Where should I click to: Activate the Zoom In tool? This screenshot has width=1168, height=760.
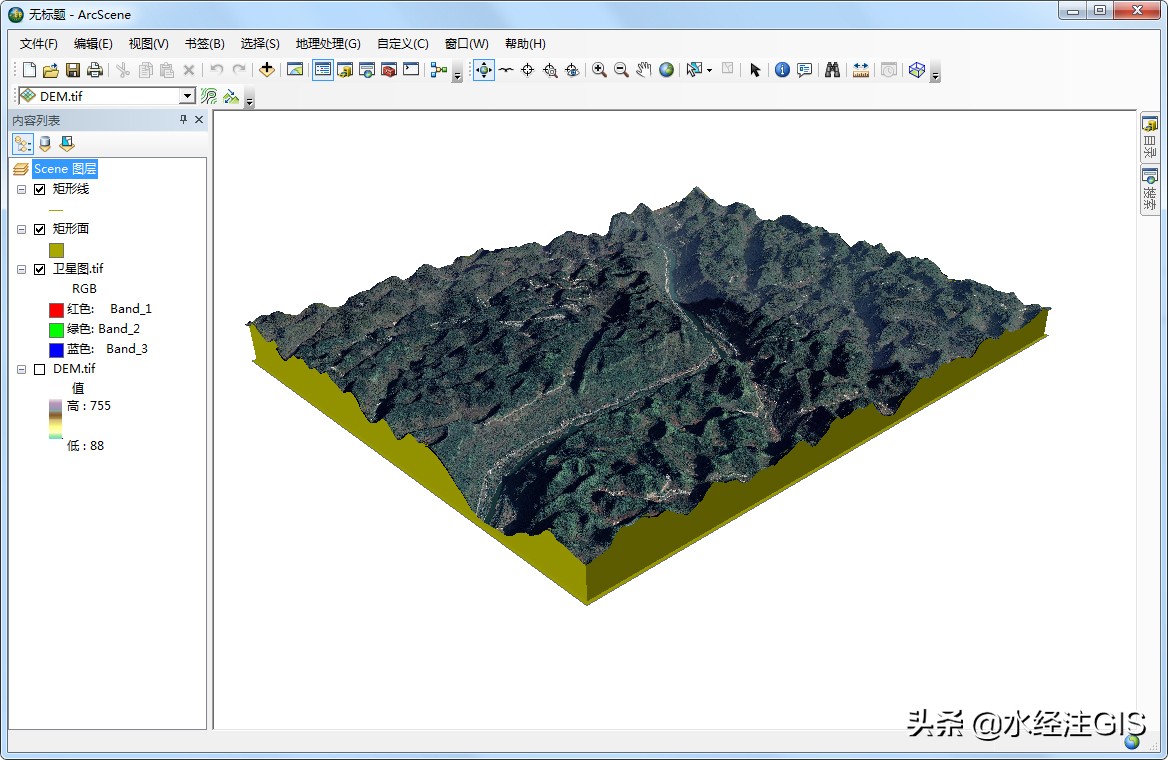[601, 70]
